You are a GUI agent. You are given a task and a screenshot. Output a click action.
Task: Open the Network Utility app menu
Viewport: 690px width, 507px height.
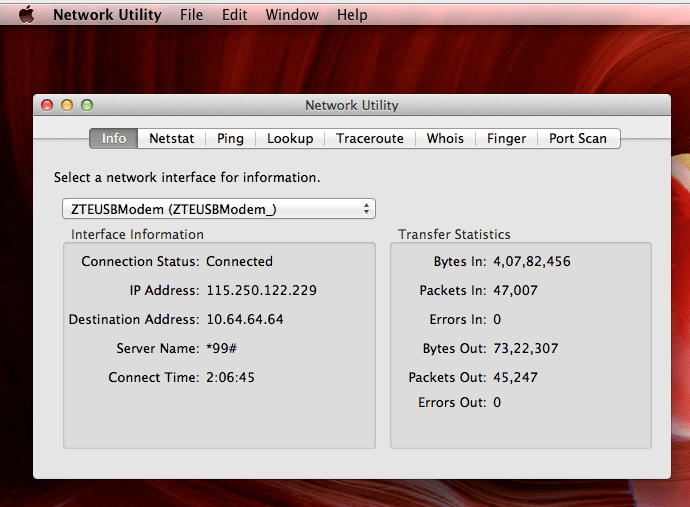pos(107,15)
